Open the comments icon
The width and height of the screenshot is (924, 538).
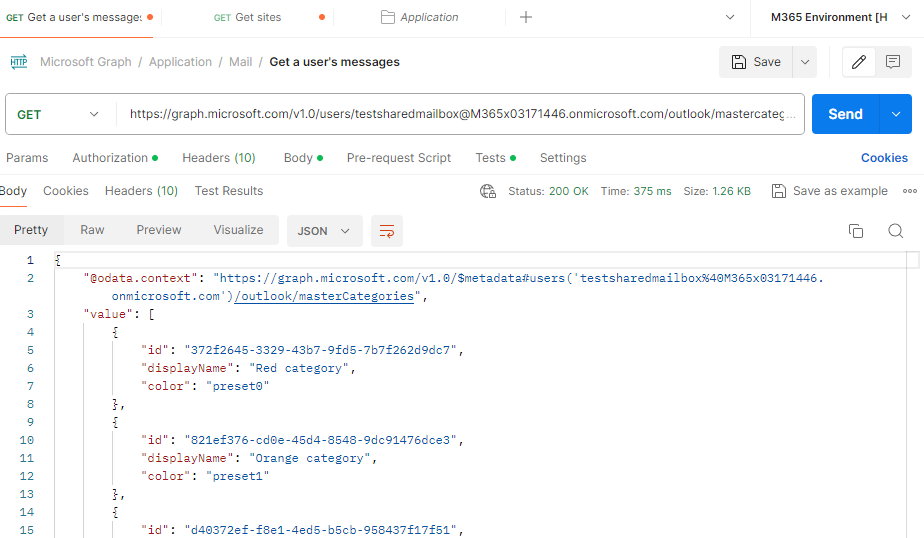click(x=893, y=62)
